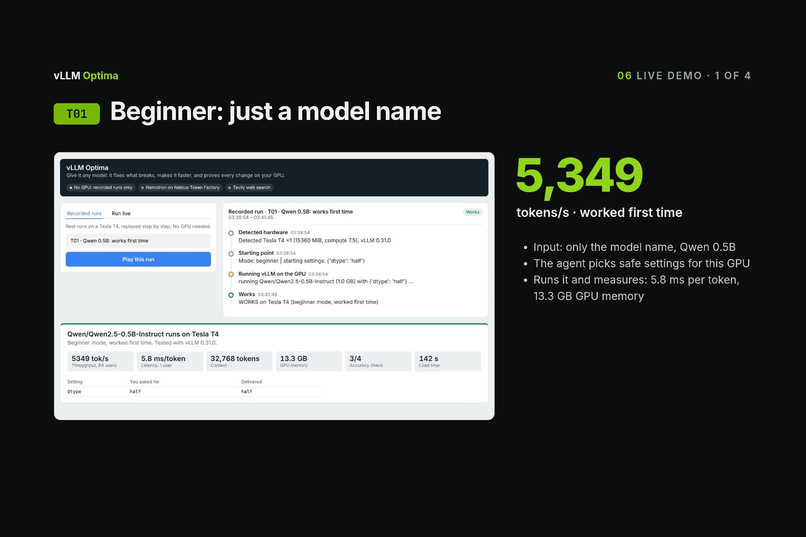The width and height of the screenshot is (806, 537).
Task: Click the Setting column header
Action: click(x=75, y=382)
